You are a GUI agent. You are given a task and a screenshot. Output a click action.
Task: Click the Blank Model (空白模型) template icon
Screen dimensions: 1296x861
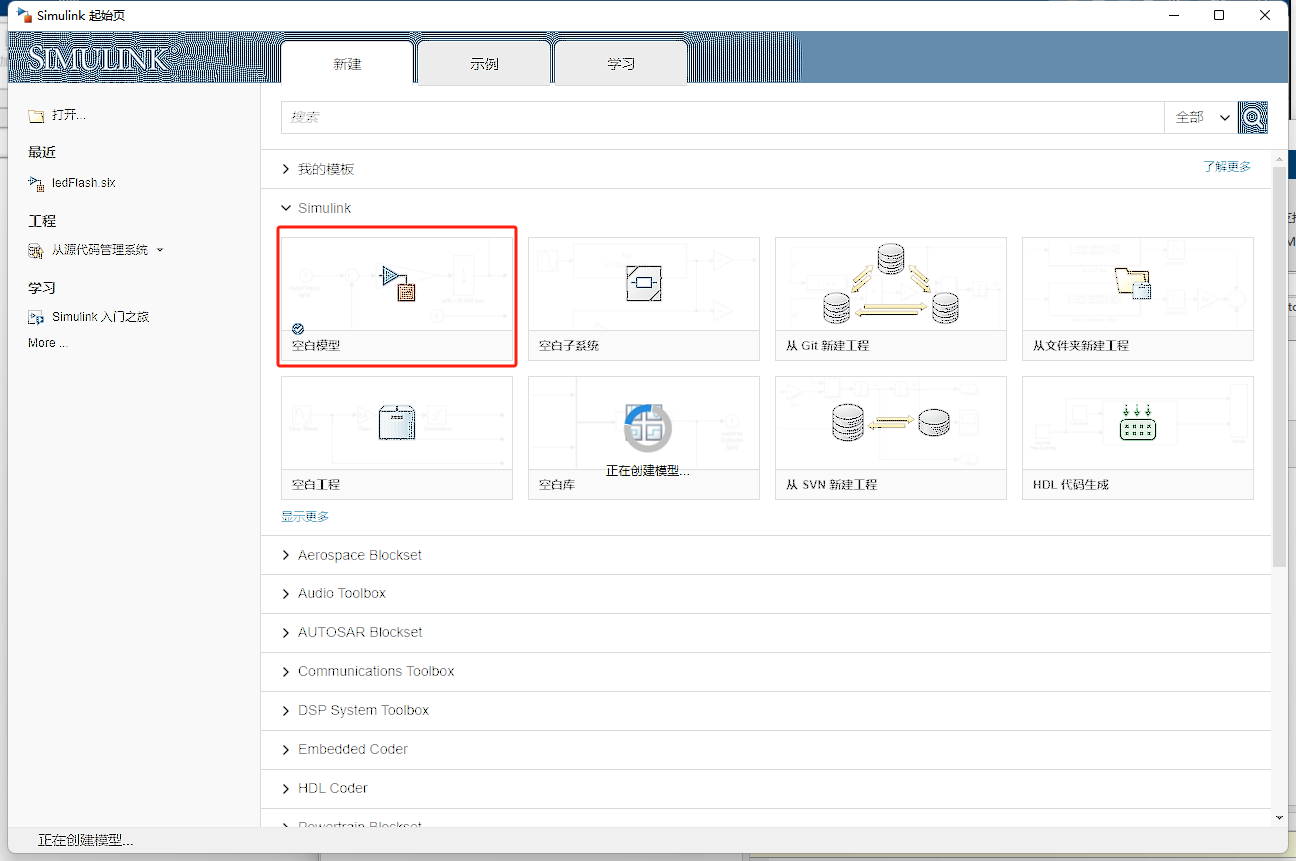tap(398, 283)
